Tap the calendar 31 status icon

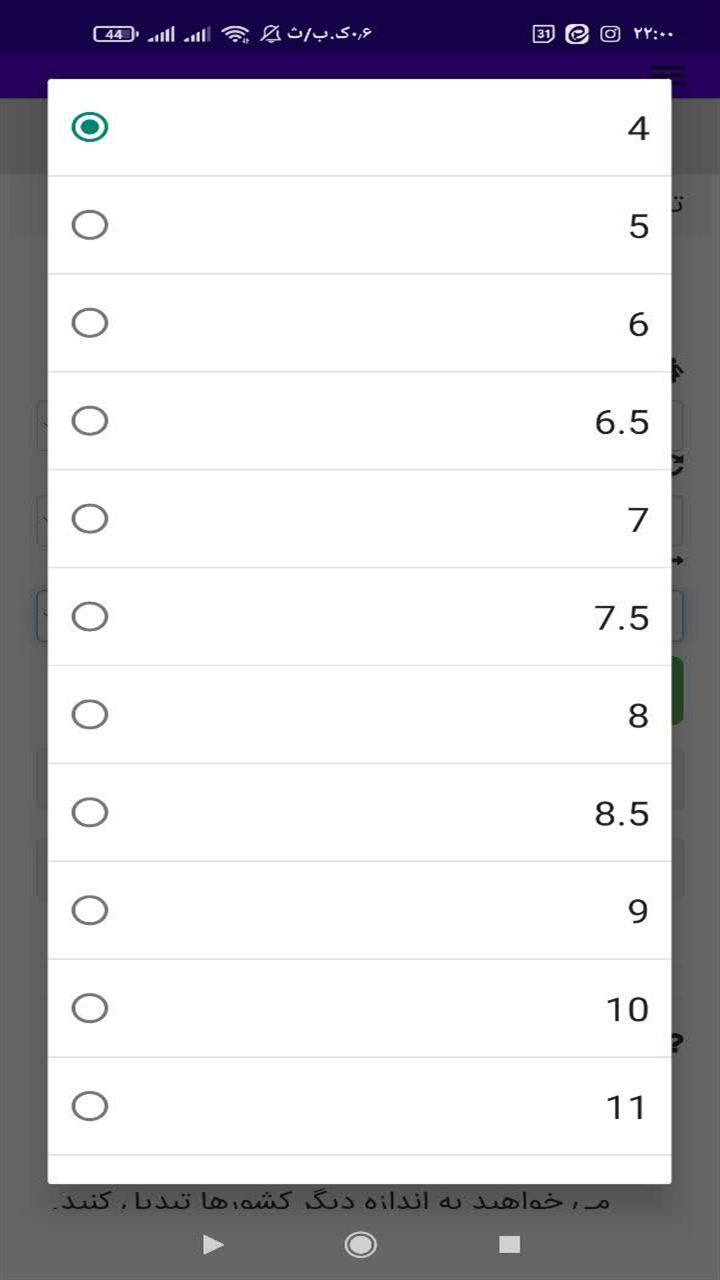(x=543, y=34)
